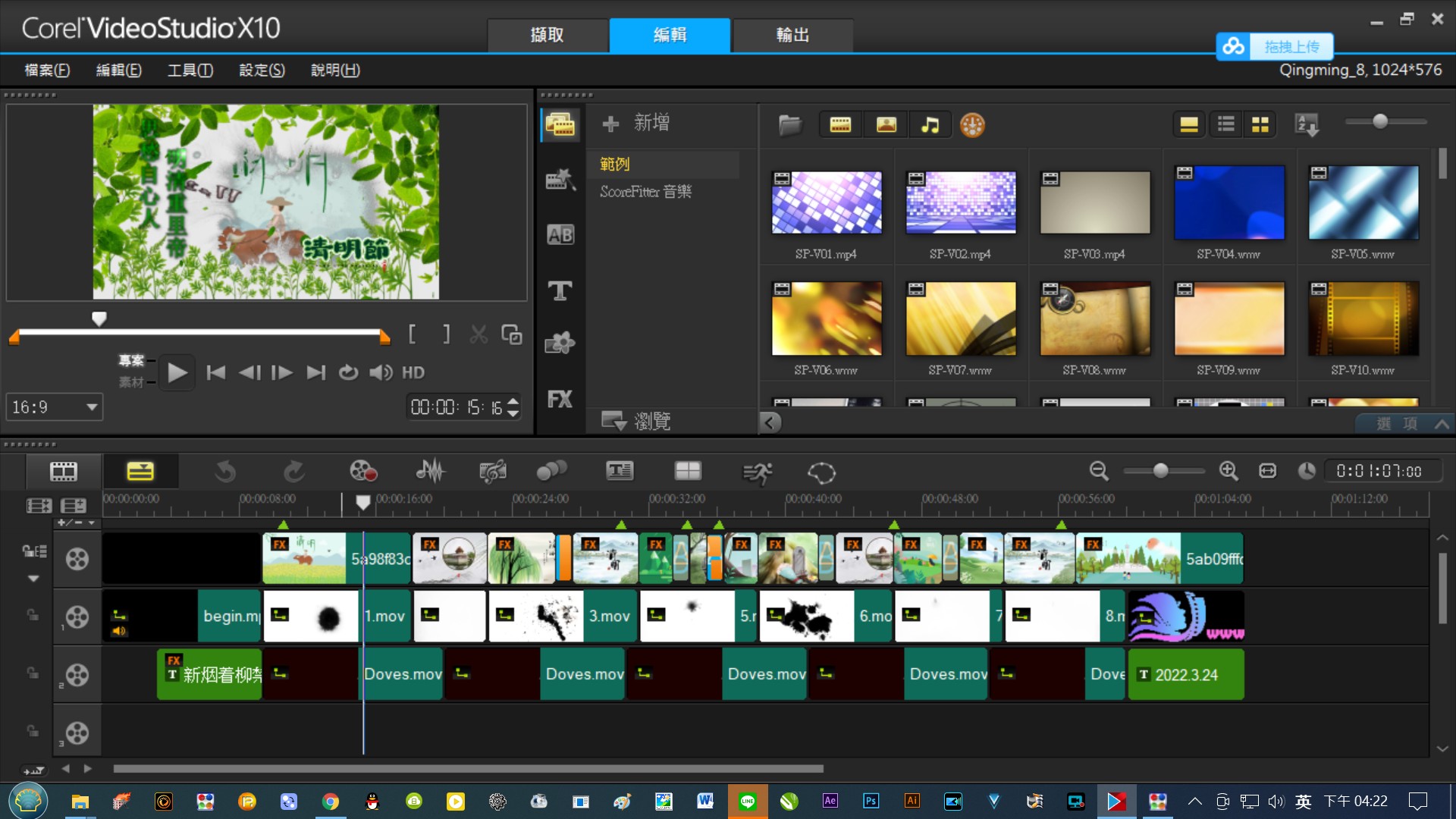Open the Motion Tracking tool
This screenshot has width=1456, height=819.
tap(552, 472)
